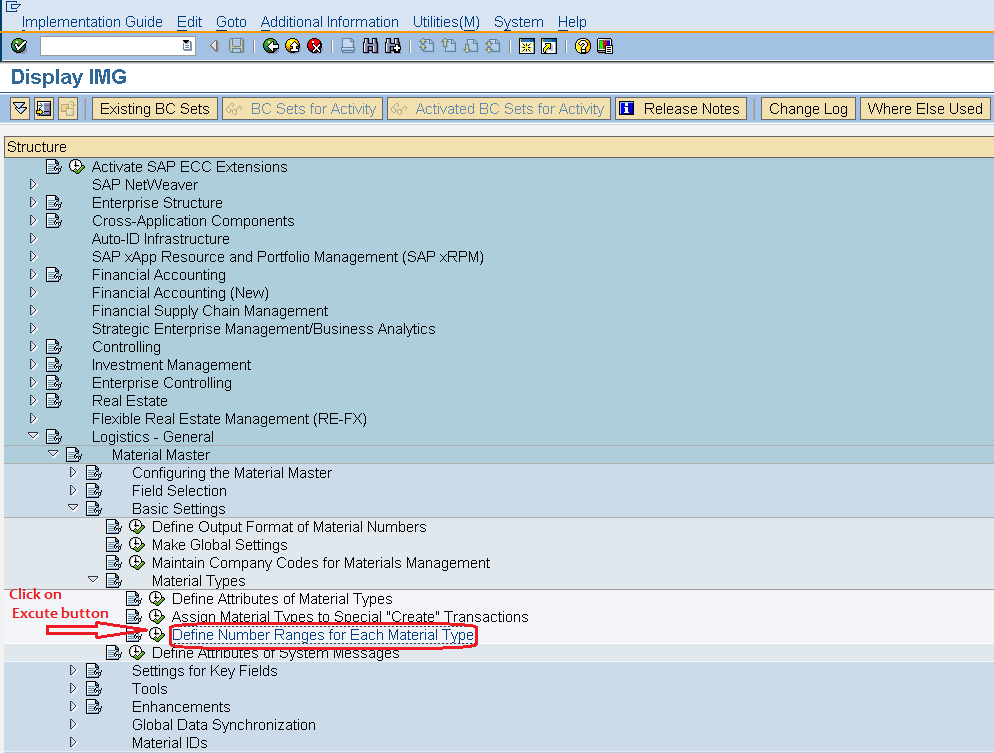This screenshot has width=994, height=753.
Task: Click the green Enter checkmark icon
Action: (x=17, y=45)
